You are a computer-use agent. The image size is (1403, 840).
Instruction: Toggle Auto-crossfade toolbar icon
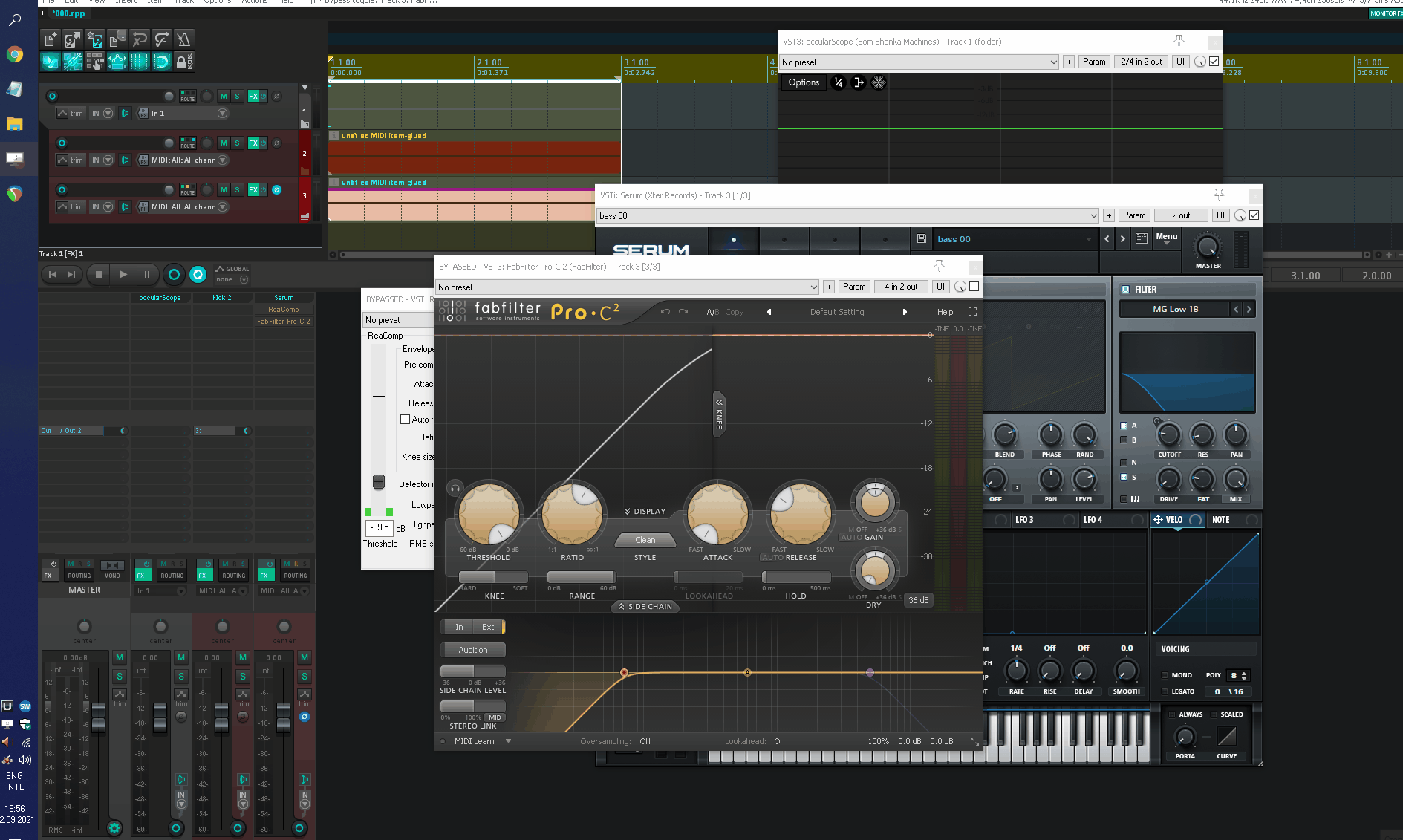[51, 62]
